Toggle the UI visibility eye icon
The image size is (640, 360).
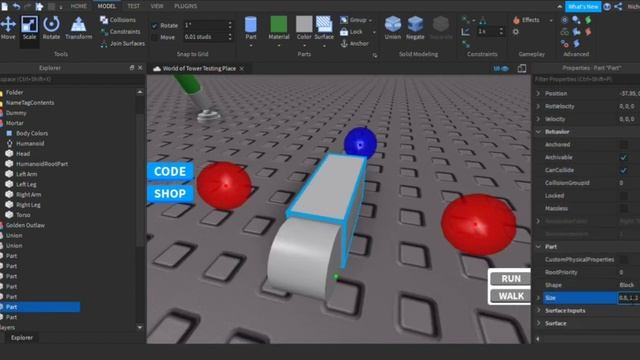[501, 69]
